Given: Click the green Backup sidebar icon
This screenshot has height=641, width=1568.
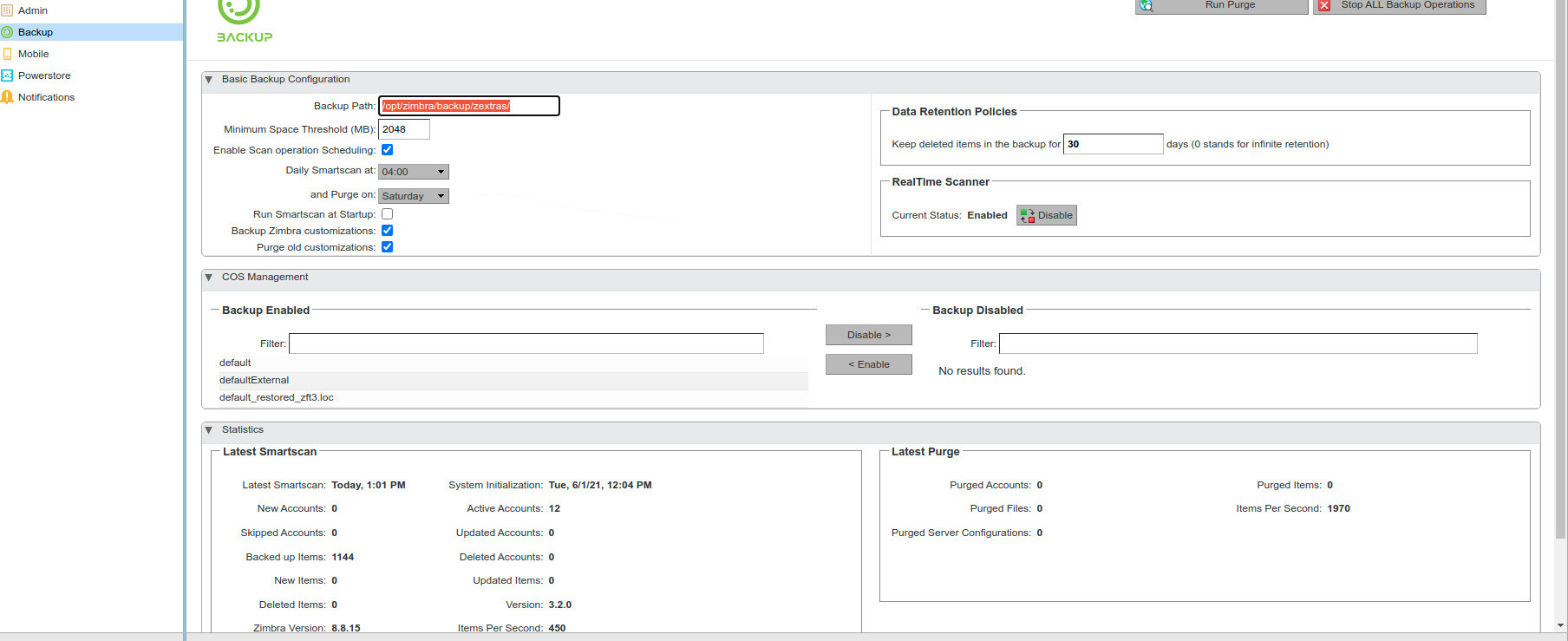Looking at the screenshot, I should tap(7, 32).
